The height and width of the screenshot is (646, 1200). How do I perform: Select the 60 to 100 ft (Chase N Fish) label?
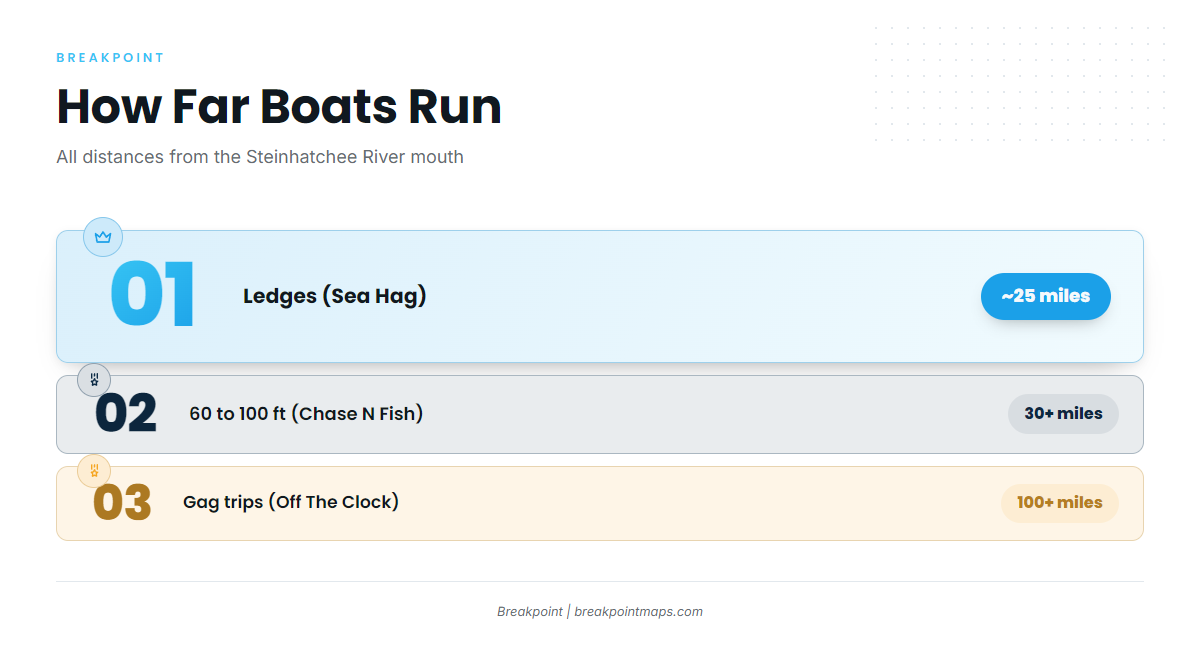tap(306, 414)
